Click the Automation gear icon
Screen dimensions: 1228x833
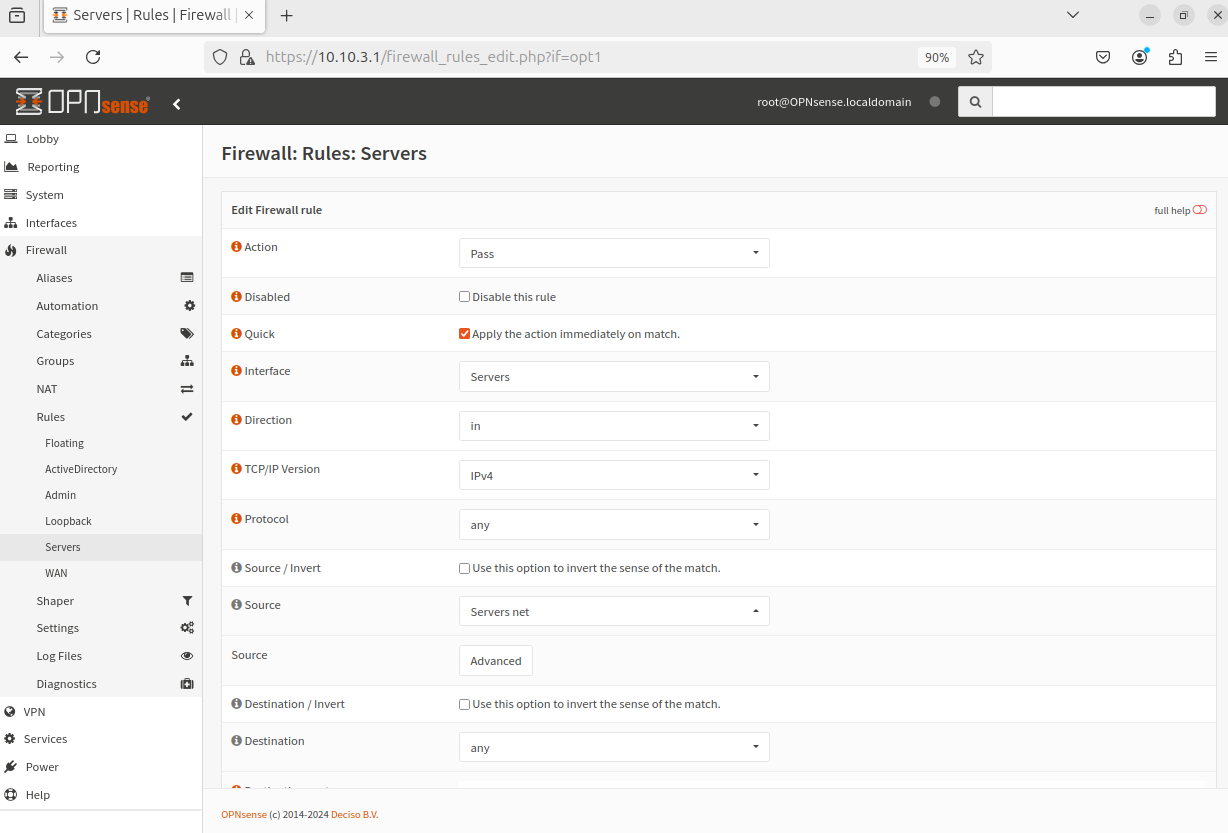(x=189, y=306)
